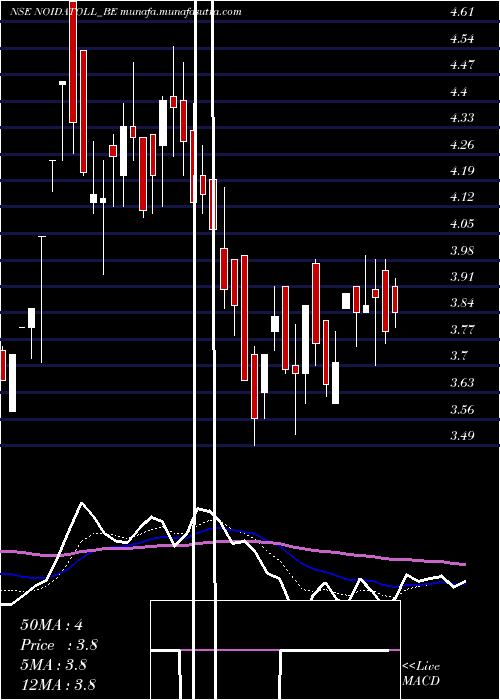
Task: Click the 4.05 price axis label
Action: coord(462,224)
